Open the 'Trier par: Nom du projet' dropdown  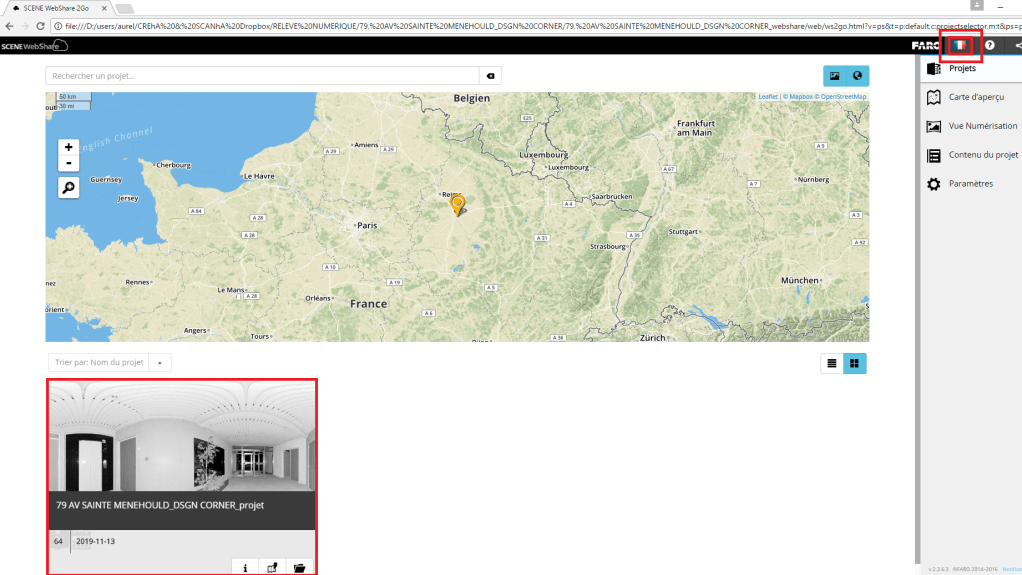(99, 362)
